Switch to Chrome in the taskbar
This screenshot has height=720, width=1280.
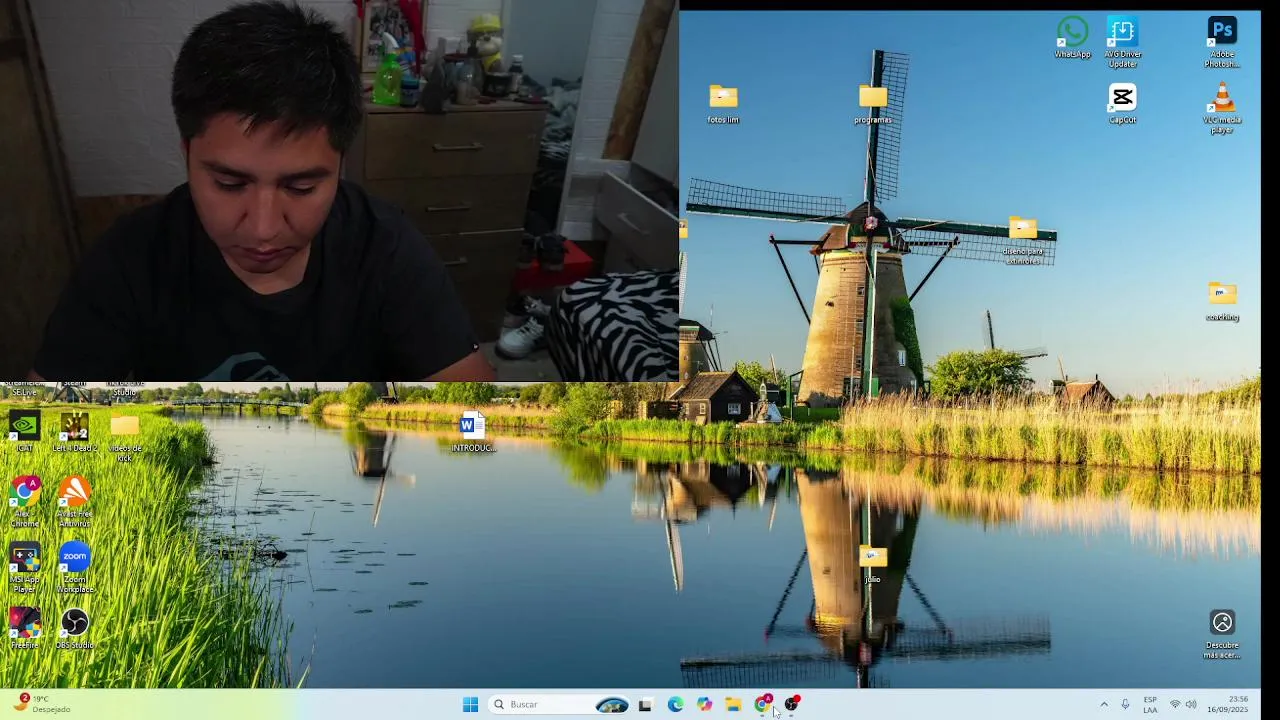click(x=762, y=704)
